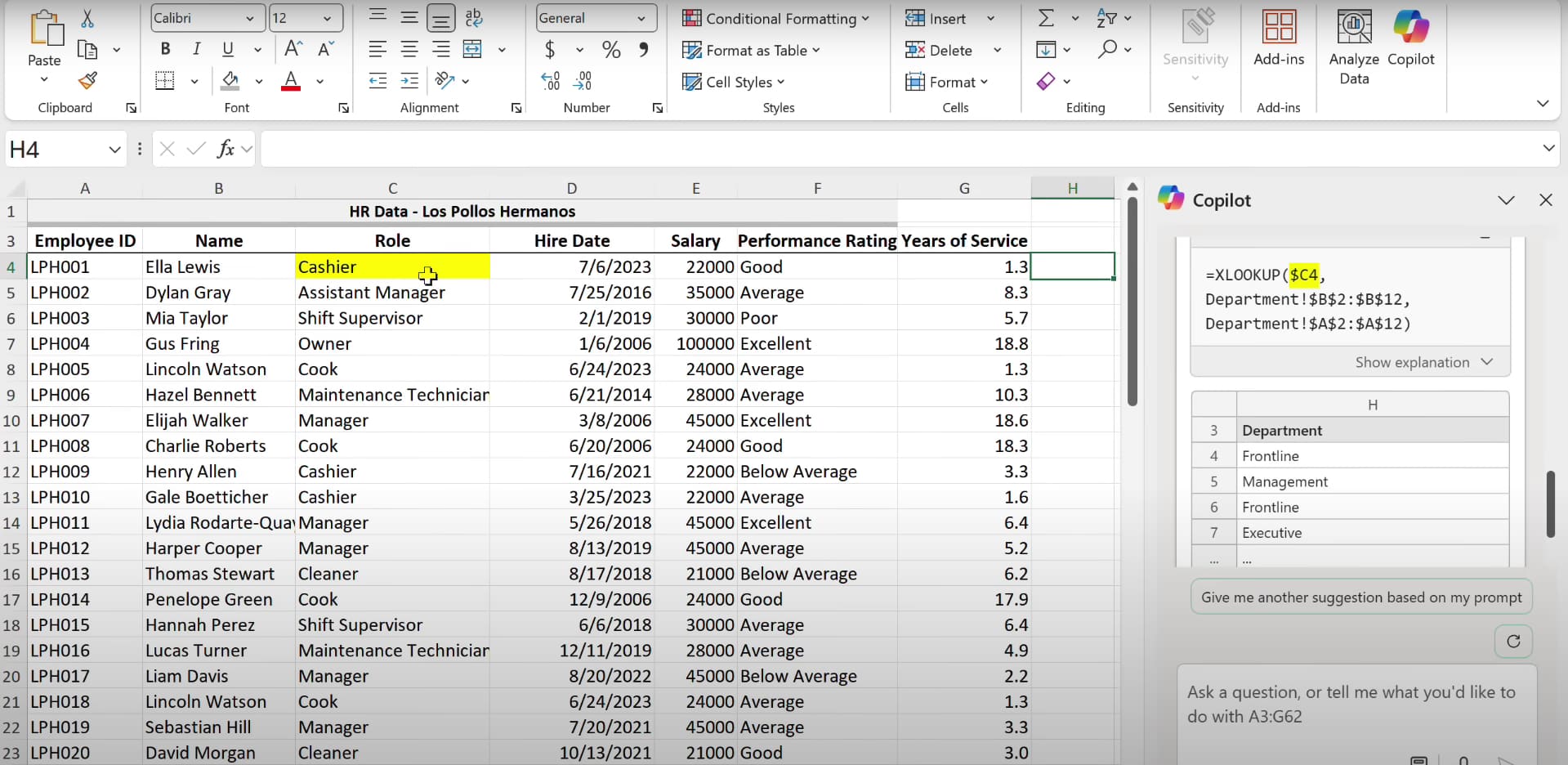The height and width of the screenshot is (765, 1568).
Task: Click AutoSum sigma icon
Action: click(x=1046, y=18)
